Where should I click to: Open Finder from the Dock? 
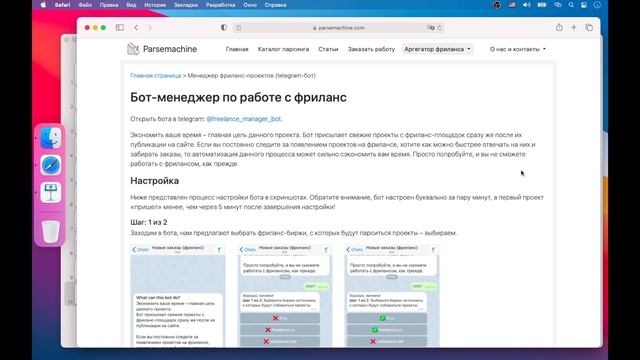point(51,138)
